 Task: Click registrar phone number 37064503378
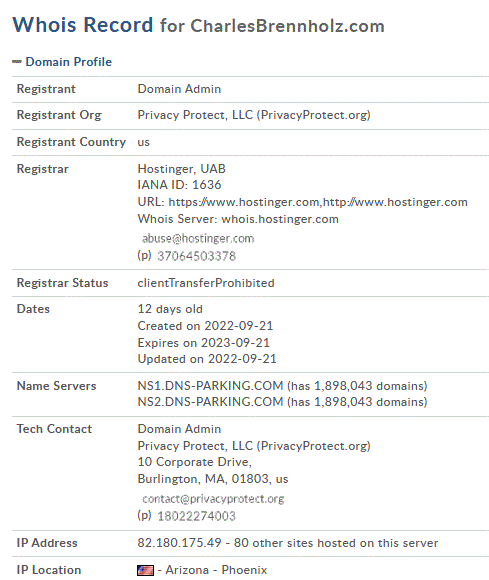coord(196,256)
